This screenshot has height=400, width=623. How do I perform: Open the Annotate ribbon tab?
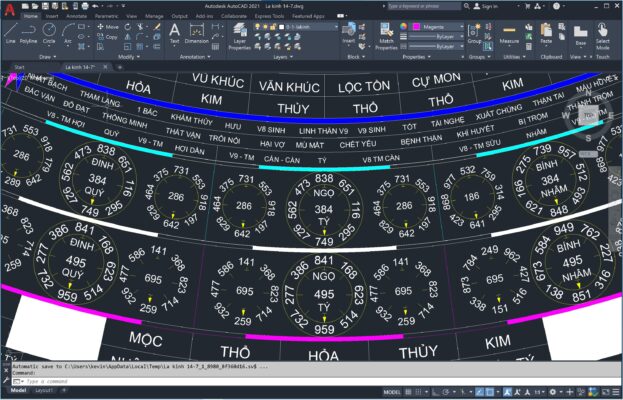(77, 17)
